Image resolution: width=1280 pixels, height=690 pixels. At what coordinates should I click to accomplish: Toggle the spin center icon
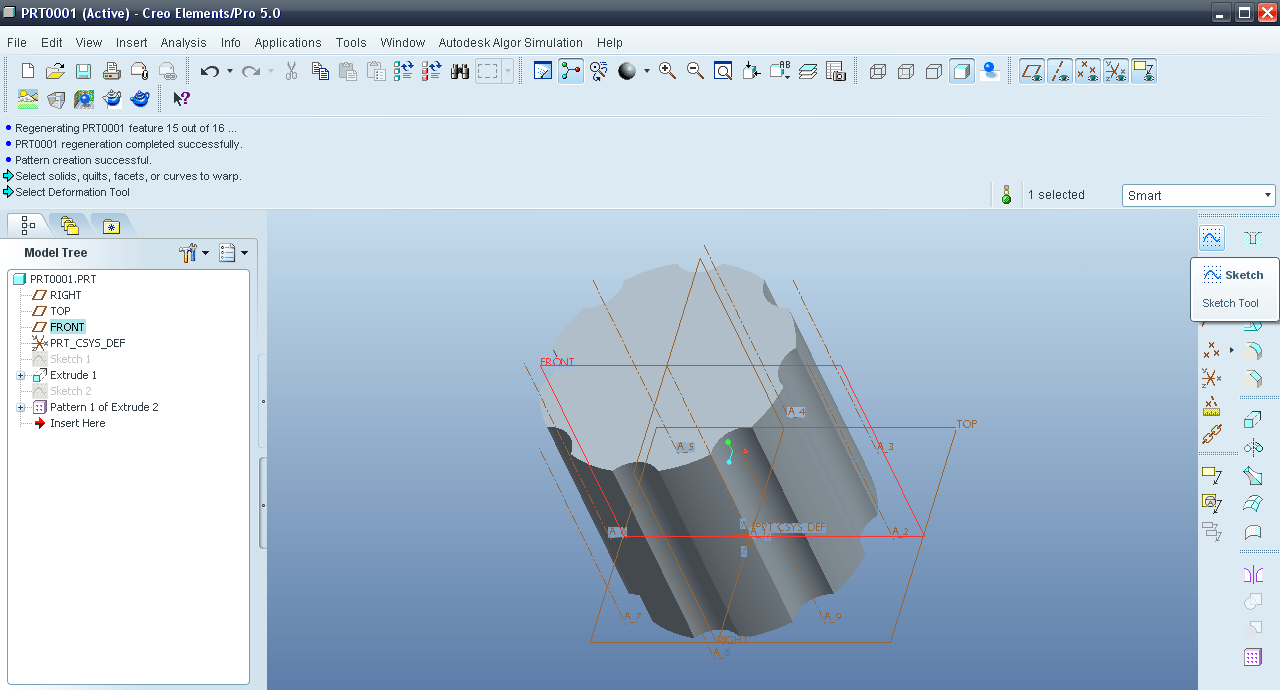tap(571, 71)
